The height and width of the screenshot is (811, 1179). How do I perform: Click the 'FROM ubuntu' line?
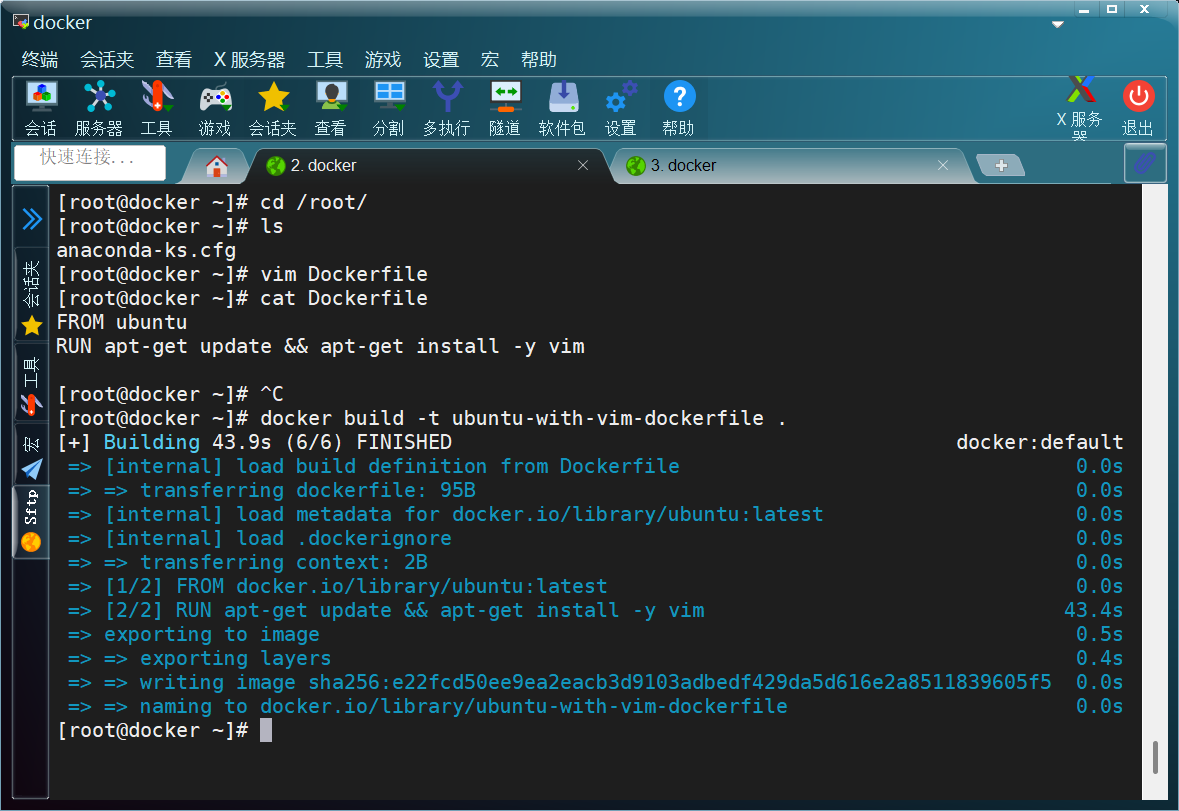(x=122, y=322)
